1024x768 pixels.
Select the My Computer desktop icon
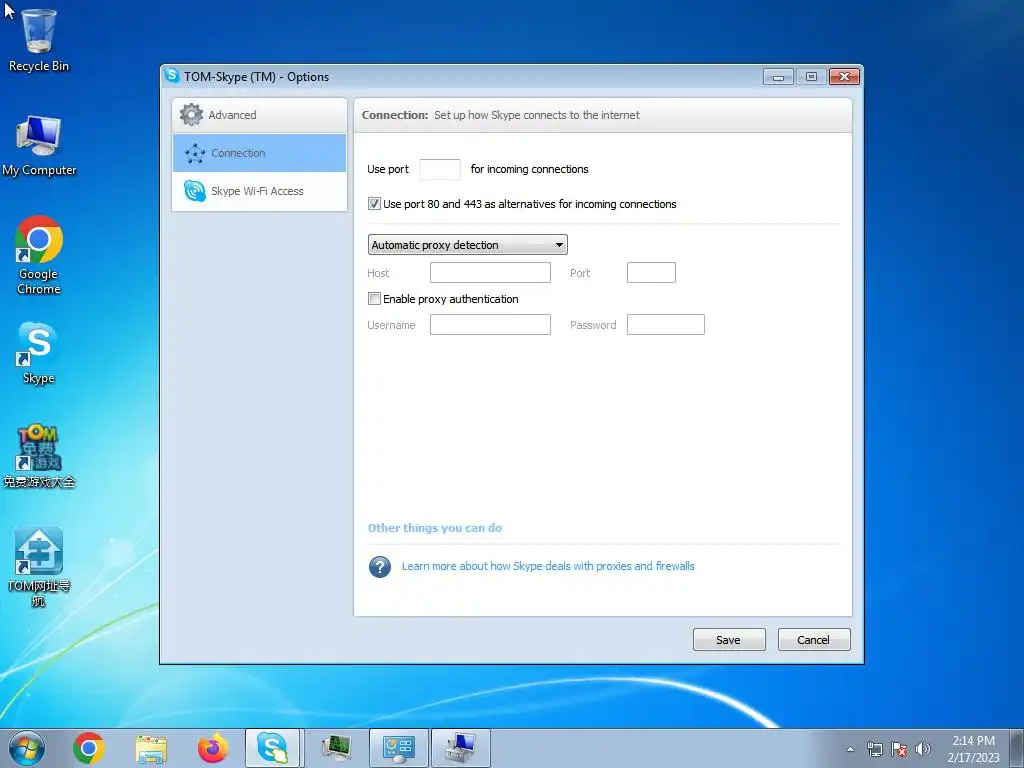39,146
